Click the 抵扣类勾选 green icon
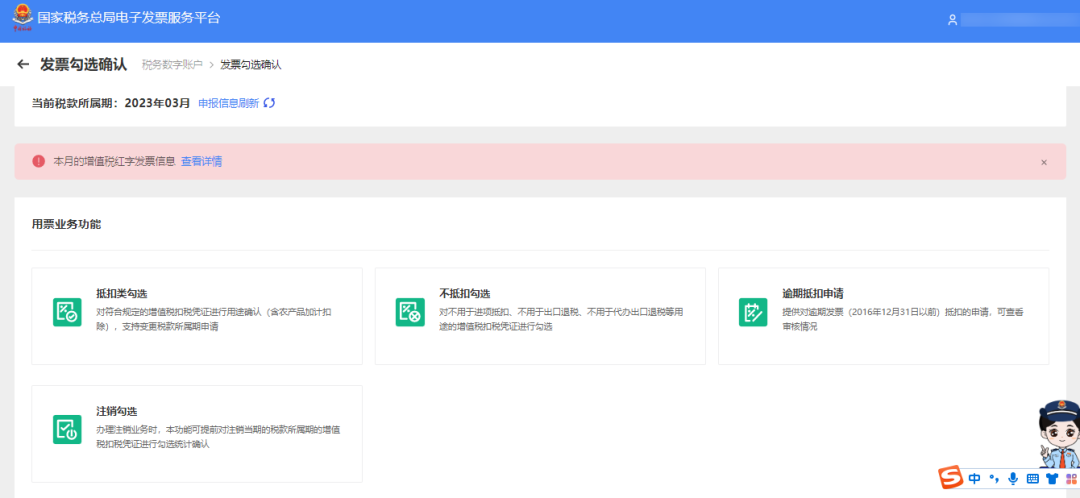The width and height of the screenshot is (1080, 498). point(68,312)
